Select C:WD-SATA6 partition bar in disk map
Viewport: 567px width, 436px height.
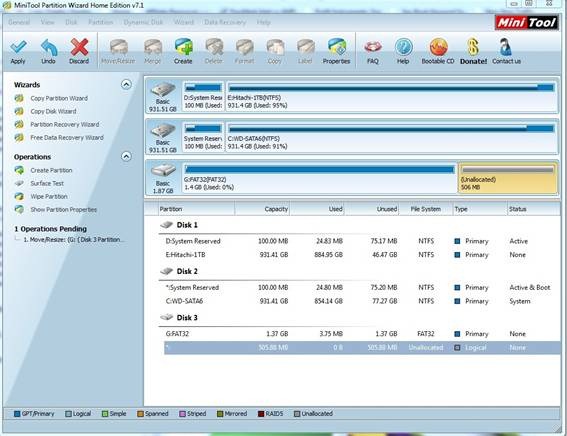pyautogui.click(x=391, y=137)
